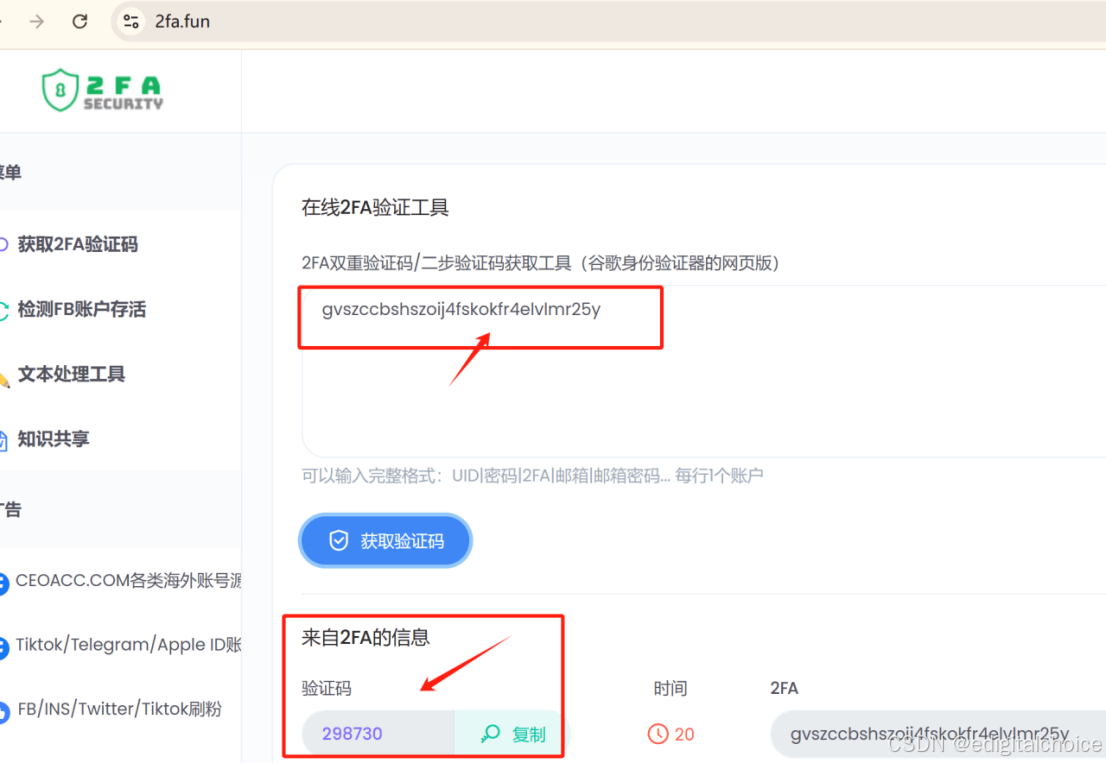This screenshot has height=764, width=1106.
Task: Reload the page with the browser refresh icon
Action: (x=79, y=20)
